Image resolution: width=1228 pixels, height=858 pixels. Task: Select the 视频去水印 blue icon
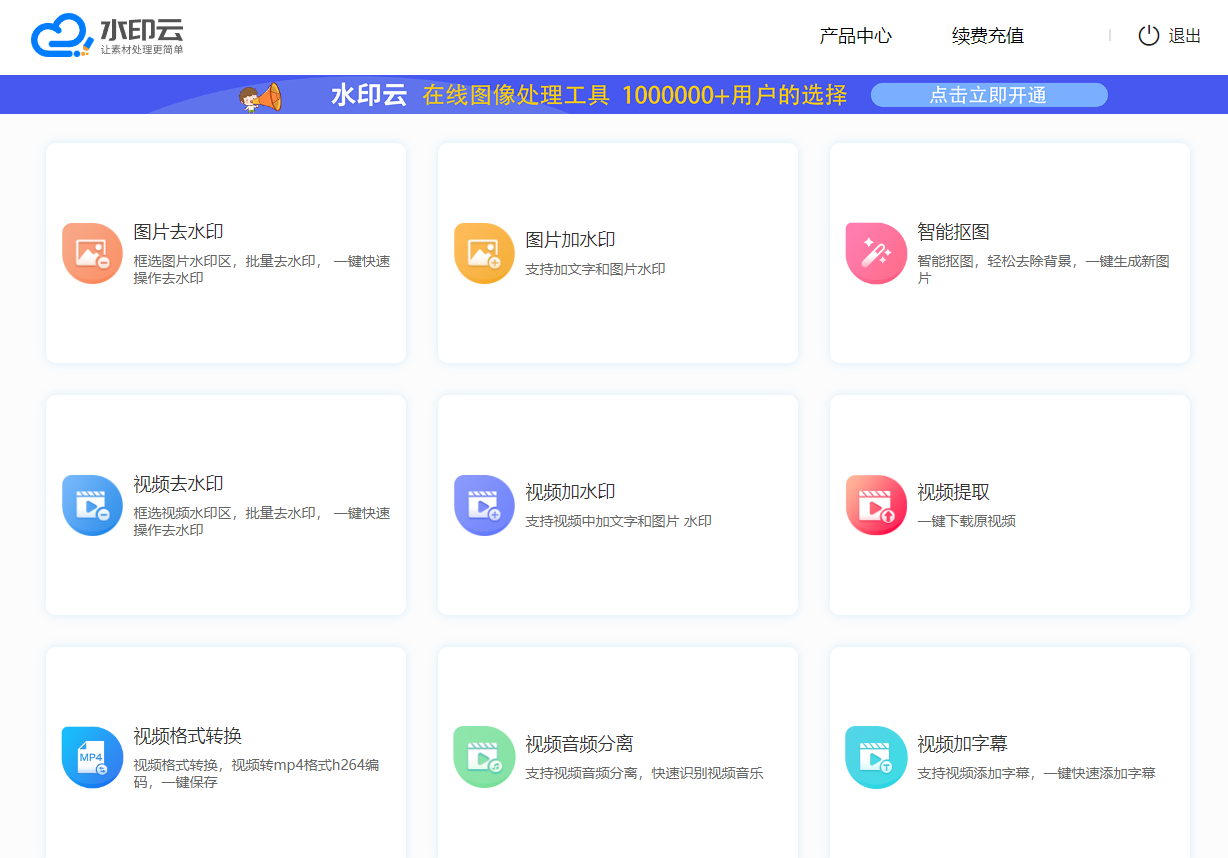click(x=92, y=506)
